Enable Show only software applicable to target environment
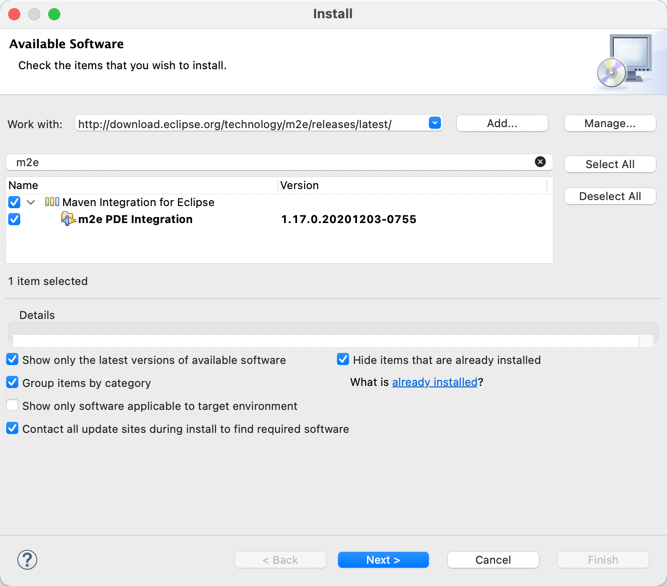This screenshot has width=667, height=586. coord(12,405)
